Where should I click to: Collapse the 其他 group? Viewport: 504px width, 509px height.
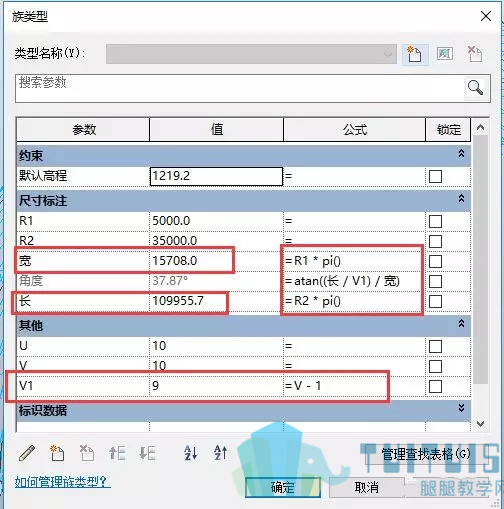coord(461,323)
